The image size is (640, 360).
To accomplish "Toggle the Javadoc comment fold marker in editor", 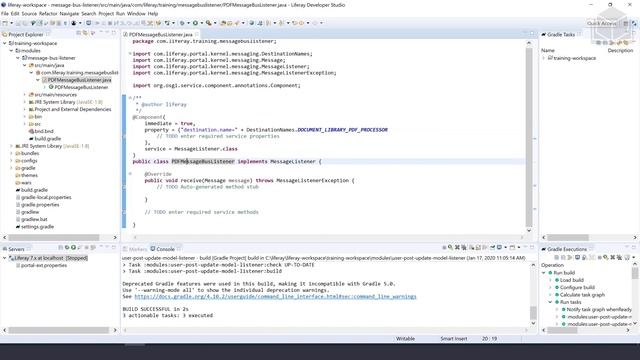I will (130, 98).
